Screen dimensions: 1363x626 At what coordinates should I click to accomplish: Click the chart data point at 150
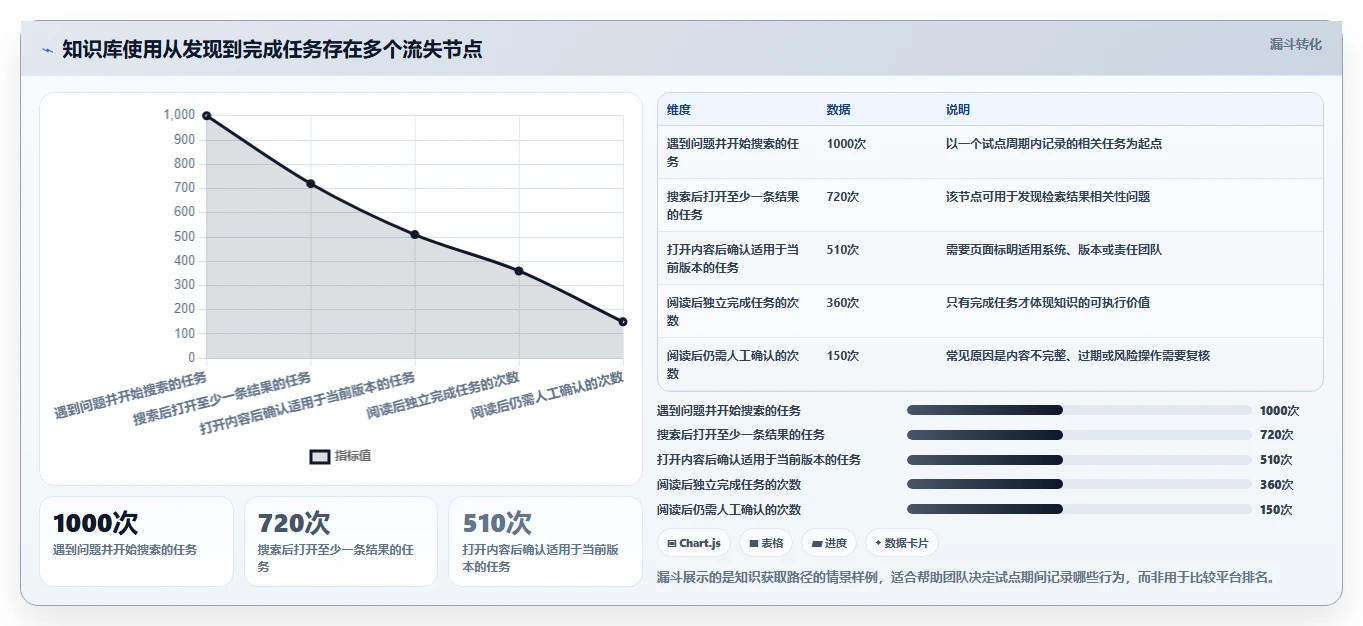(623, 322)
